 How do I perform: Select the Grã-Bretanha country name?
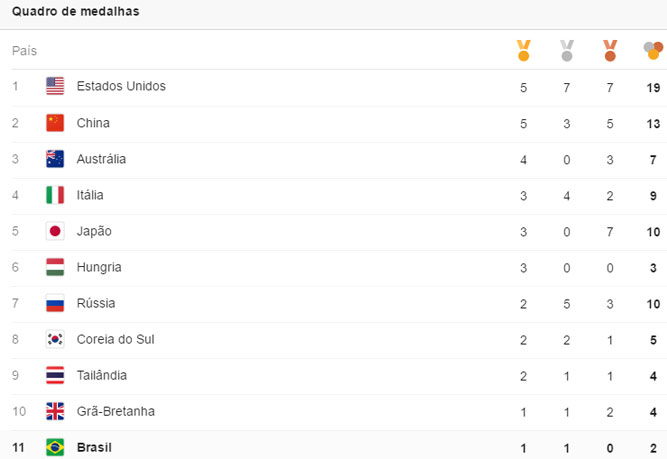click(x=115, y=411)
